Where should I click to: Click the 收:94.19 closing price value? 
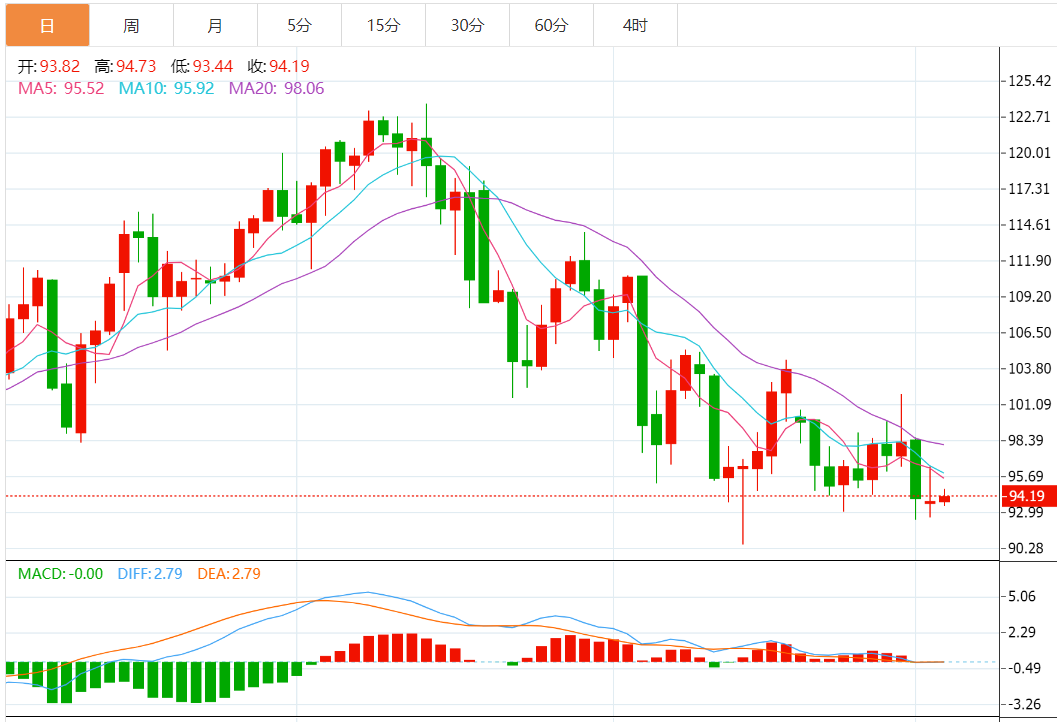pos(278,66)
